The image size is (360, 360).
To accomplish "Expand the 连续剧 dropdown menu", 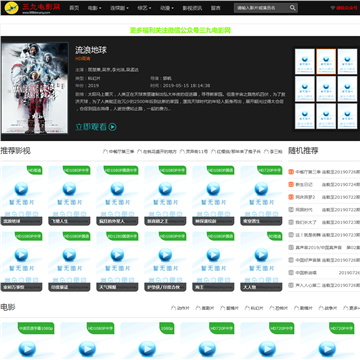I will (119, 8).
